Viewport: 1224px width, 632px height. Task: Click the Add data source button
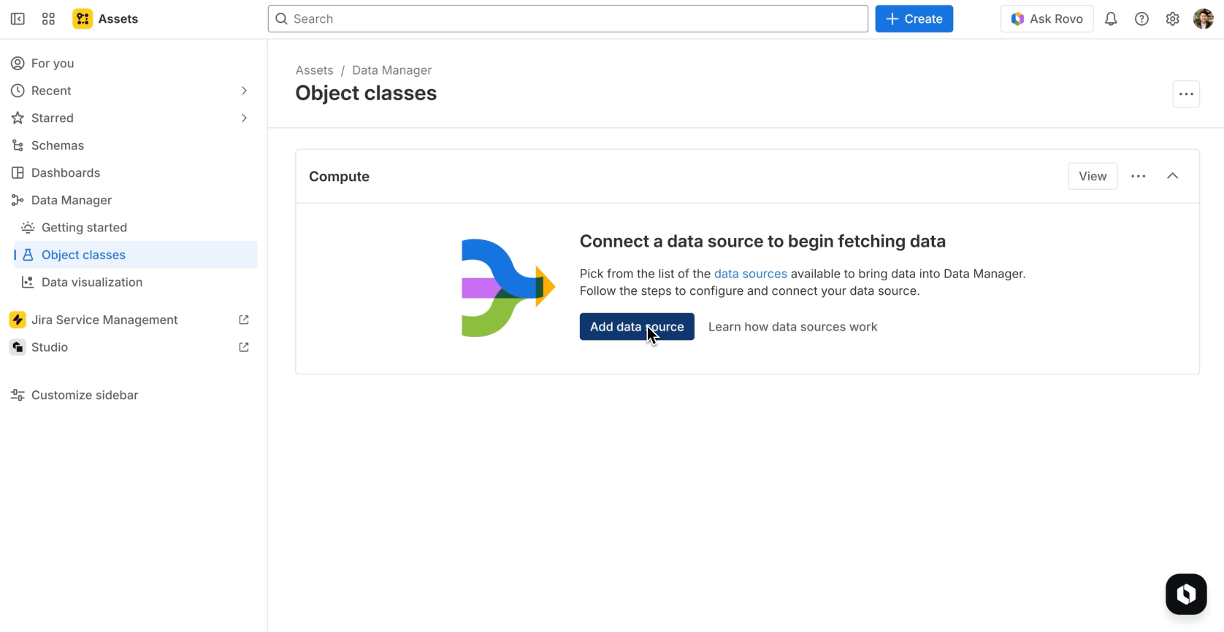(x=636, y=327)
